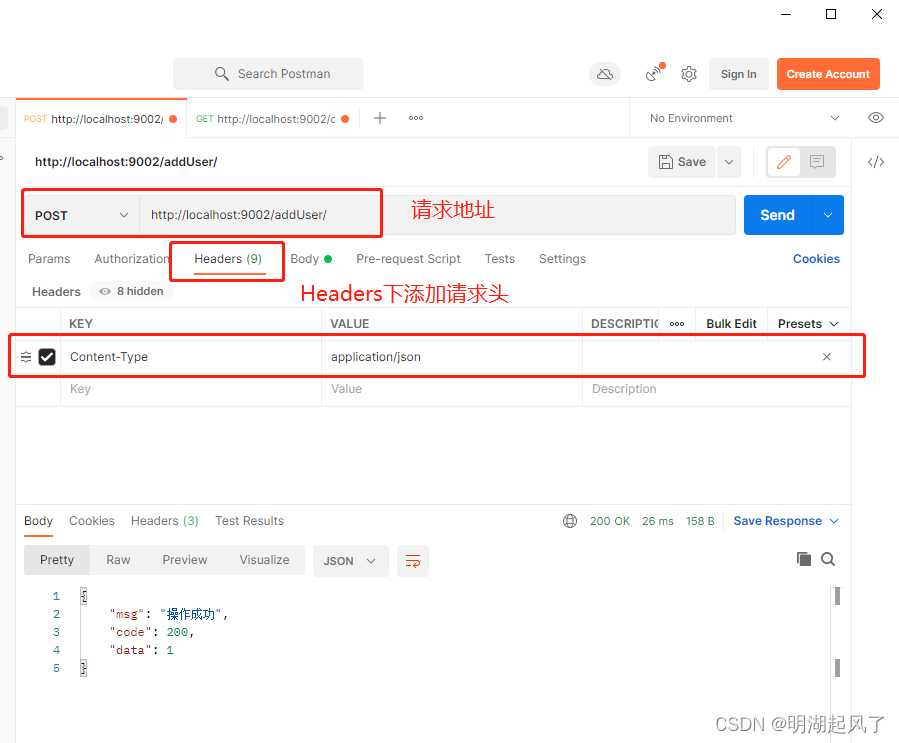
Task: Expand the Send button arrow options
Action: point(827,215)
